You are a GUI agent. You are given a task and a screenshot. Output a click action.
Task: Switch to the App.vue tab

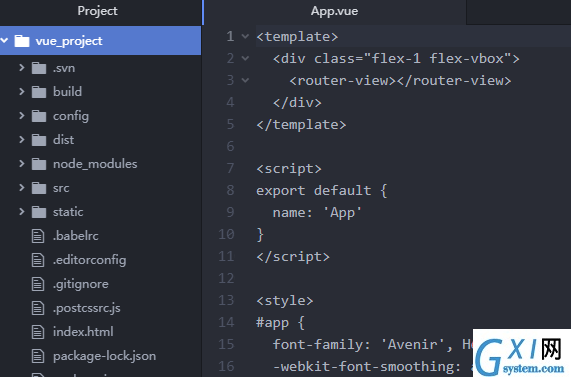pos(334,11)
